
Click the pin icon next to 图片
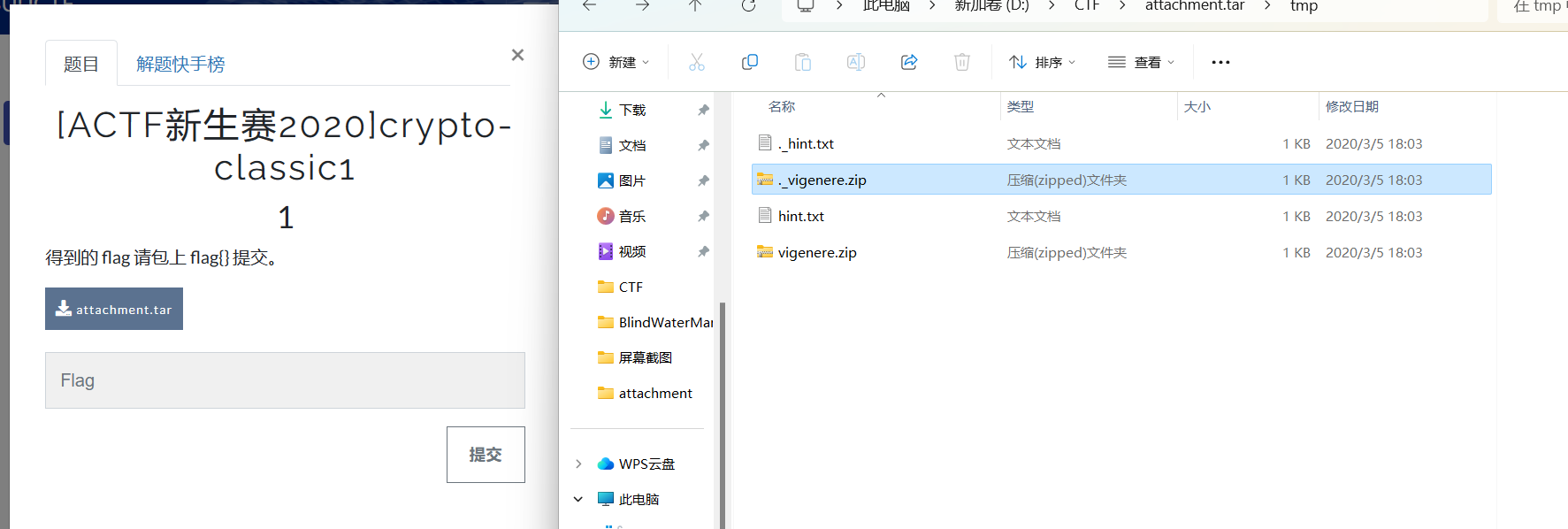[x=703, y=180]
